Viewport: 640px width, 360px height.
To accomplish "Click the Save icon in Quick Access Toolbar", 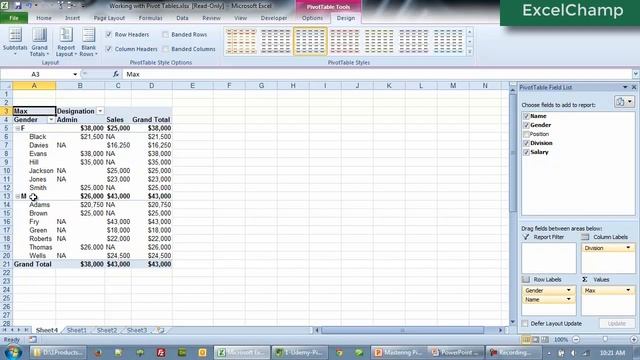I will 18,6.
